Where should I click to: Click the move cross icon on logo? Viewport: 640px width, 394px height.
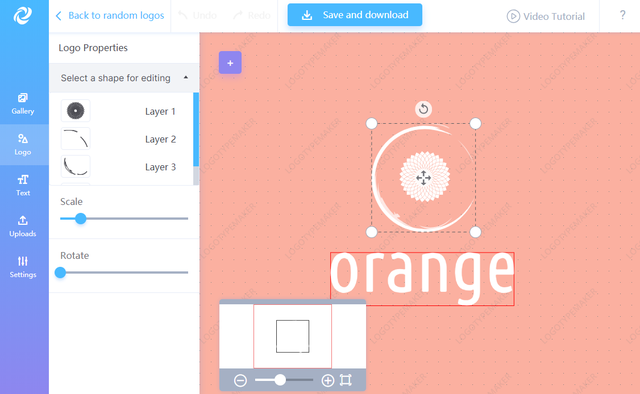coord(424,178)
